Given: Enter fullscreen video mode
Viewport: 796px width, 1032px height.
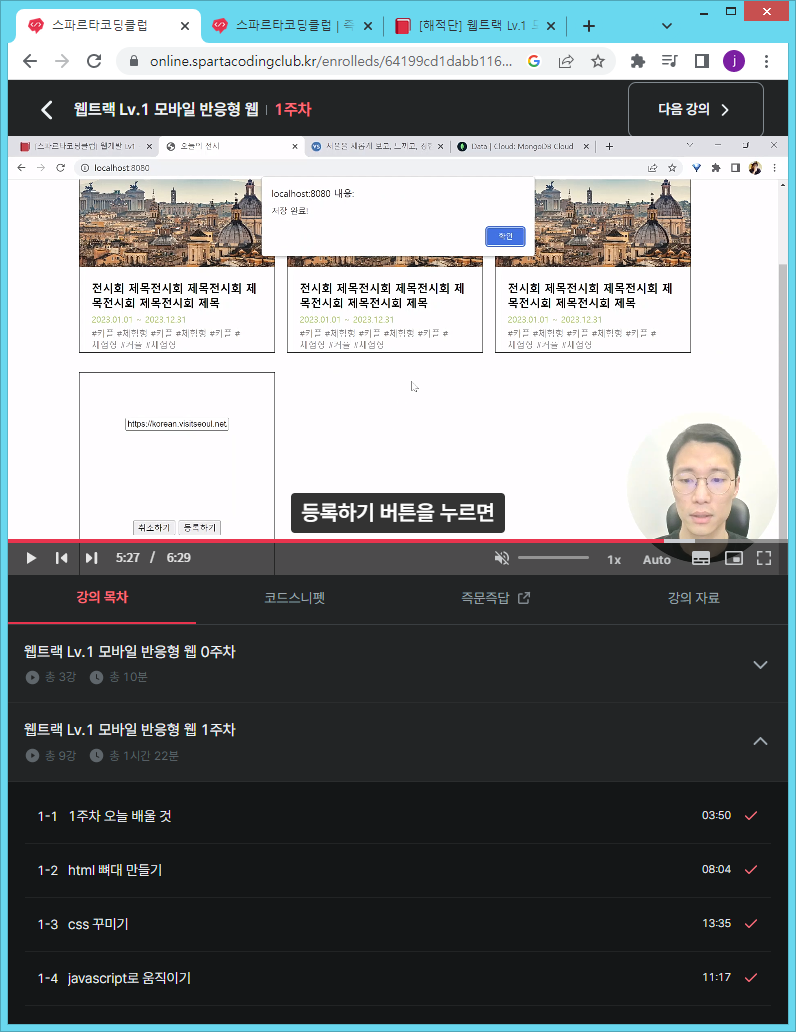Looking at the screenshot, I should click(764, 558).
